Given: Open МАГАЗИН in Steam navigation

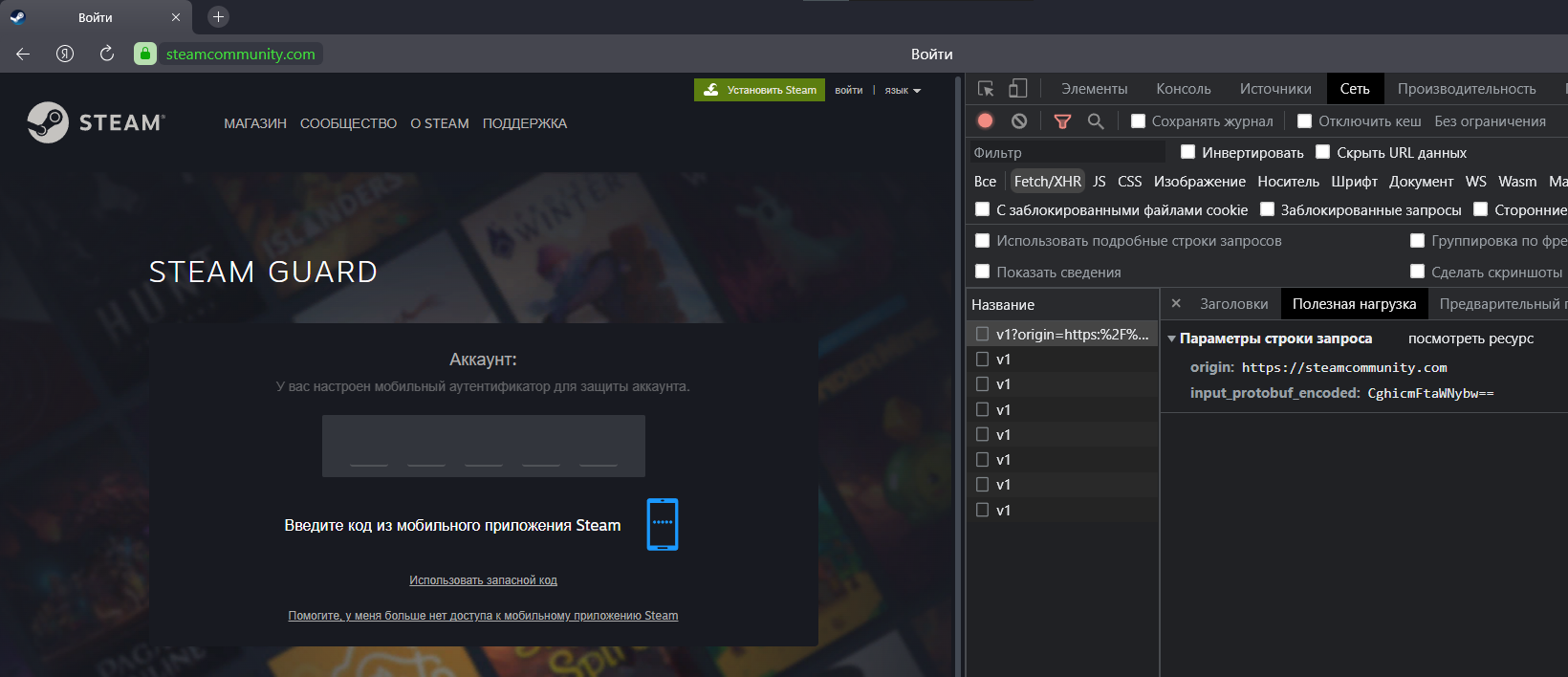Looking at the screenshot, I should tap(254, 123).
